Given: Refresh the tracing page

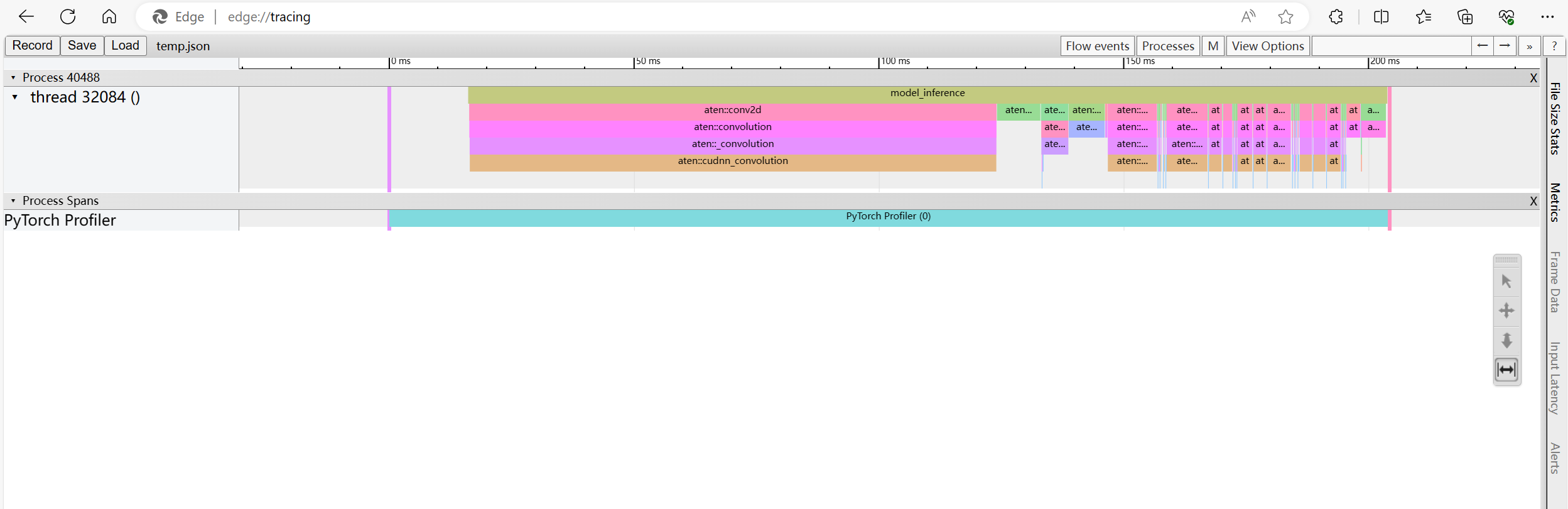Looking at the screenshot, I should pos(68,16).
